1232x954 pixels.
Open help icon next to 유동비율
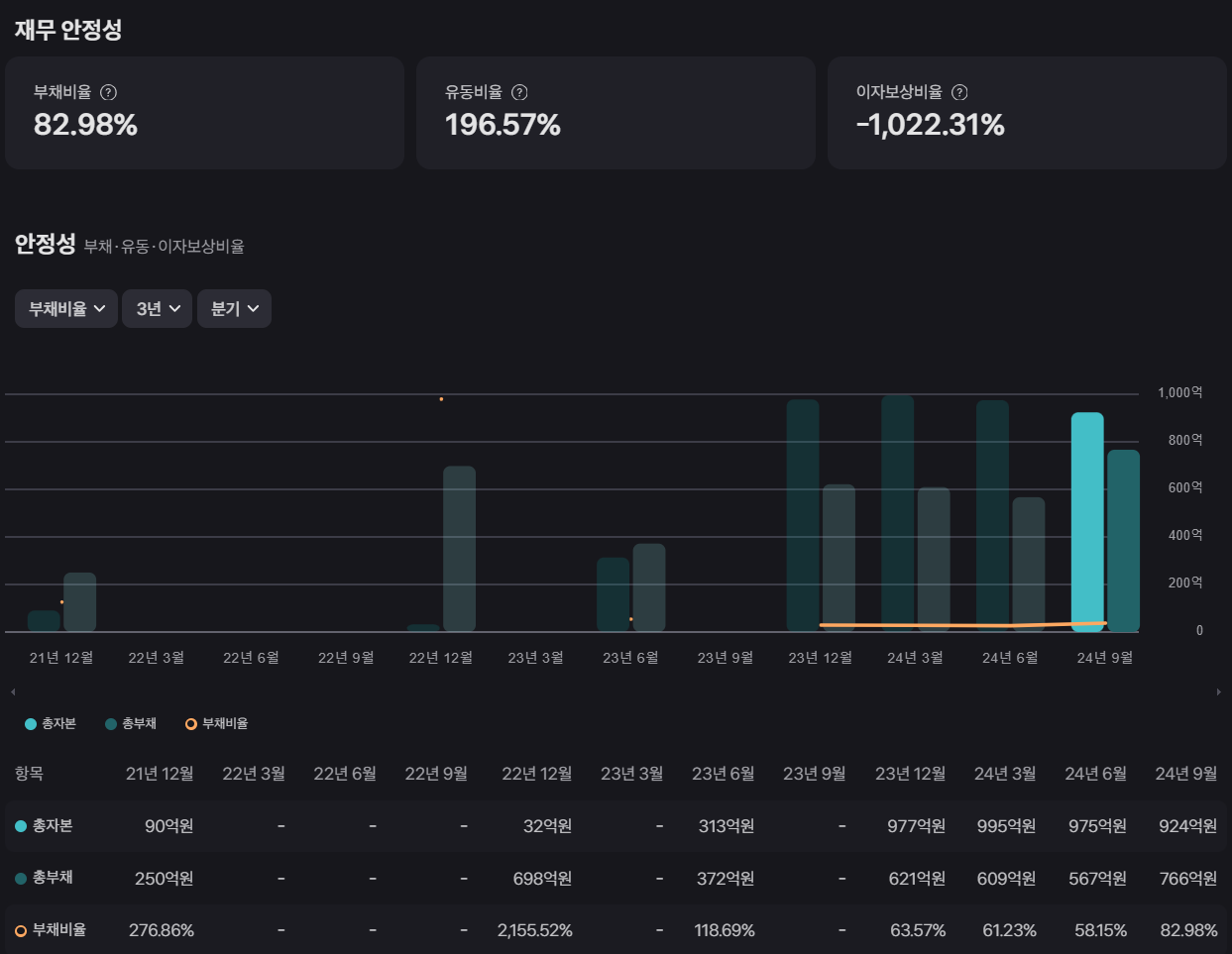tap(519, 92)
